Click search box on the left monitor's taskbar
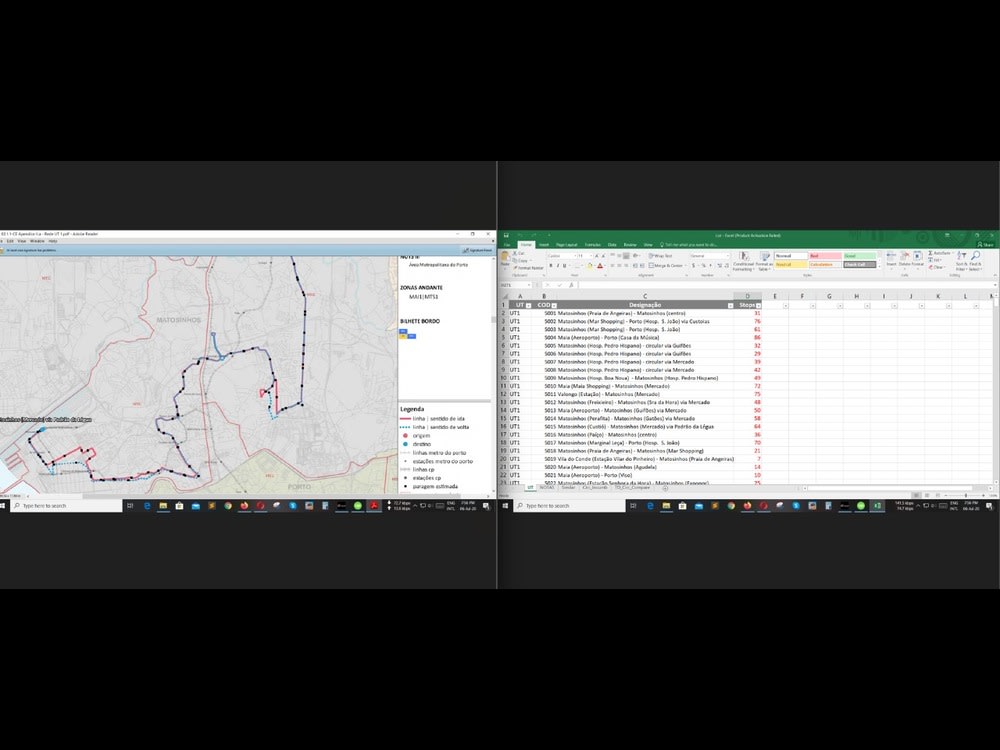This screenshot has height=750, width=1000. (66, 506)
